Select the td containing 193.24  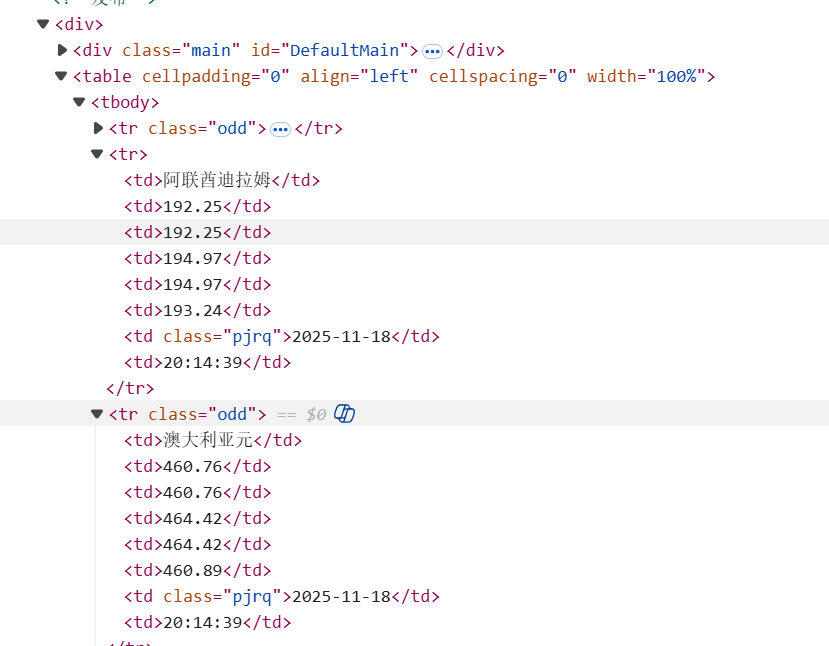point(198,310)
